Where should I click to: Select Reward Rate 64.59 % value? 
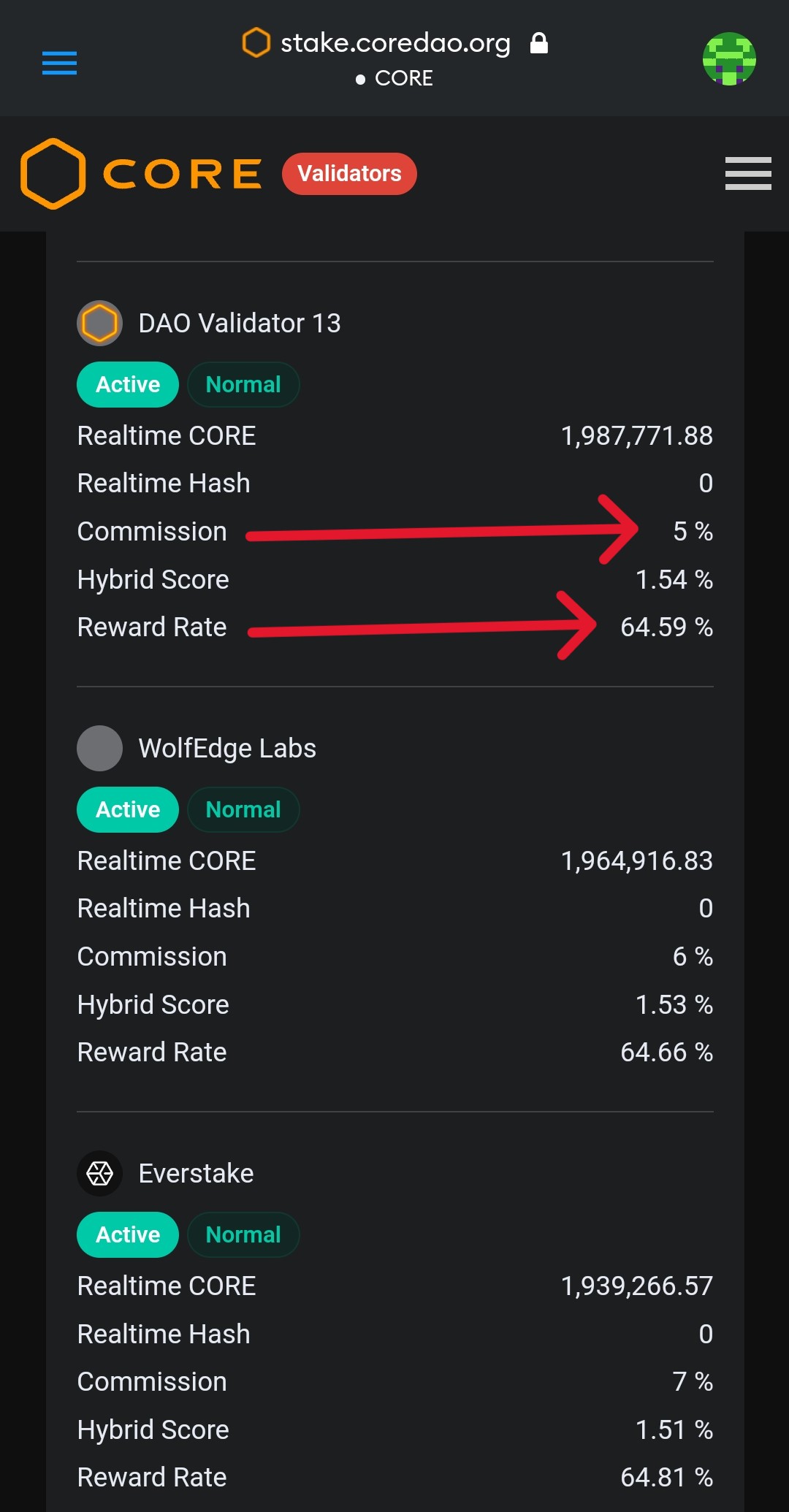pos(666,627)
